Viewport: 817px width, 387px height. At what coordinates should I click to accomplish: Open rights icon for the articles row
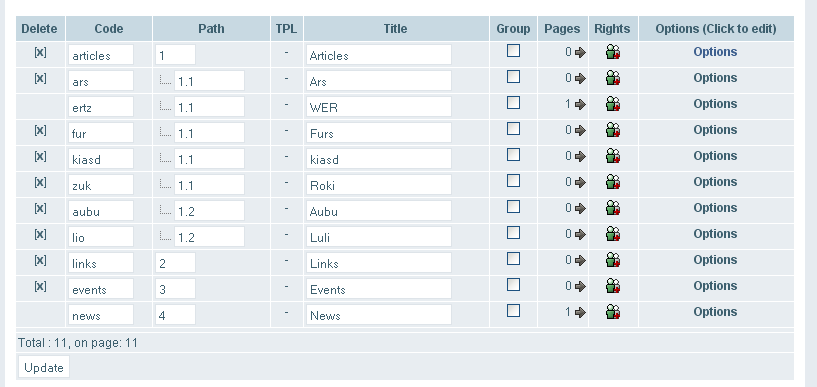point(613,52)
